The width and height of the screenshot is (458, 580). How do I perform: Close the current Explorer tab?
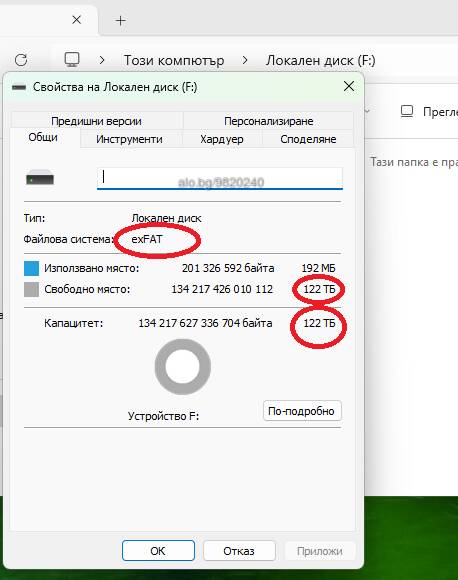point(77,20)
